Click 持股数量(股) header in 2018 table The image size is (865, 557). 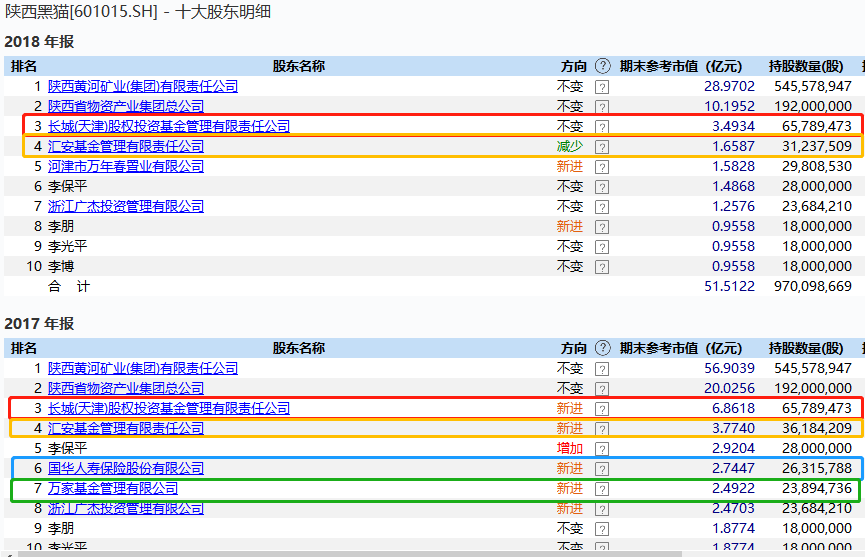(806, 66)
